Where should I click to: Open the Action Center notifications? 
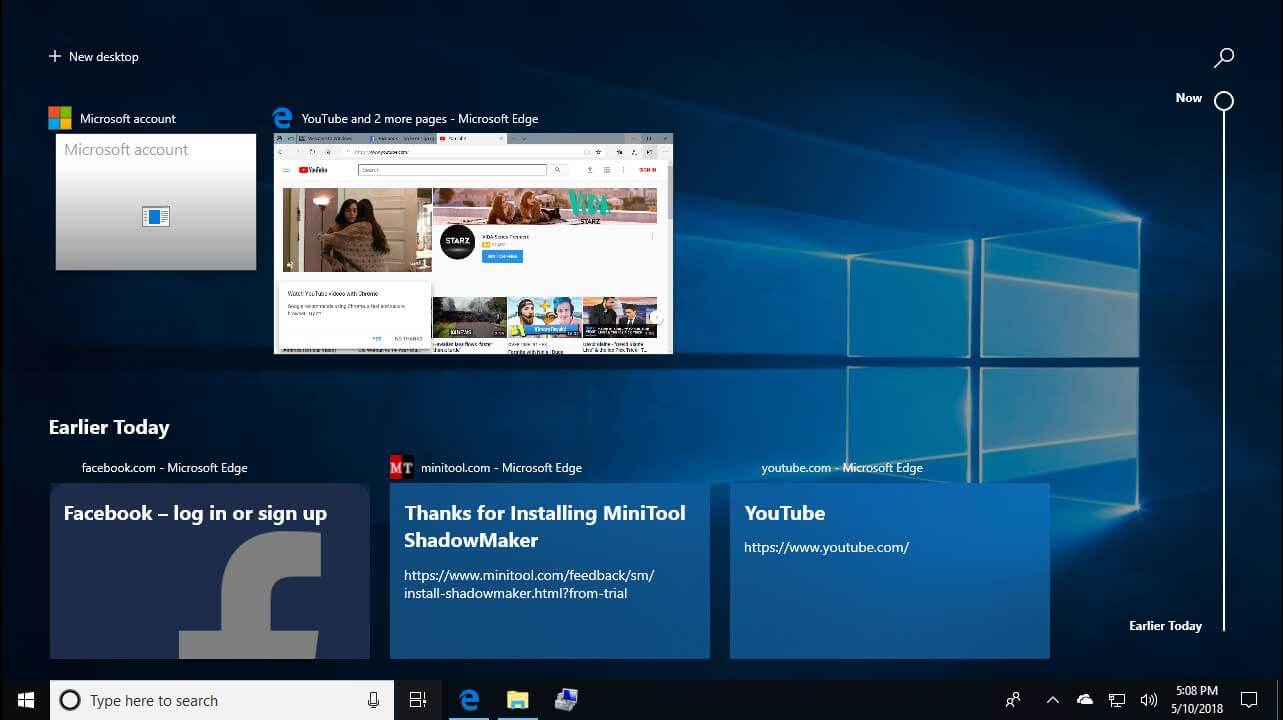point(1249,700)
